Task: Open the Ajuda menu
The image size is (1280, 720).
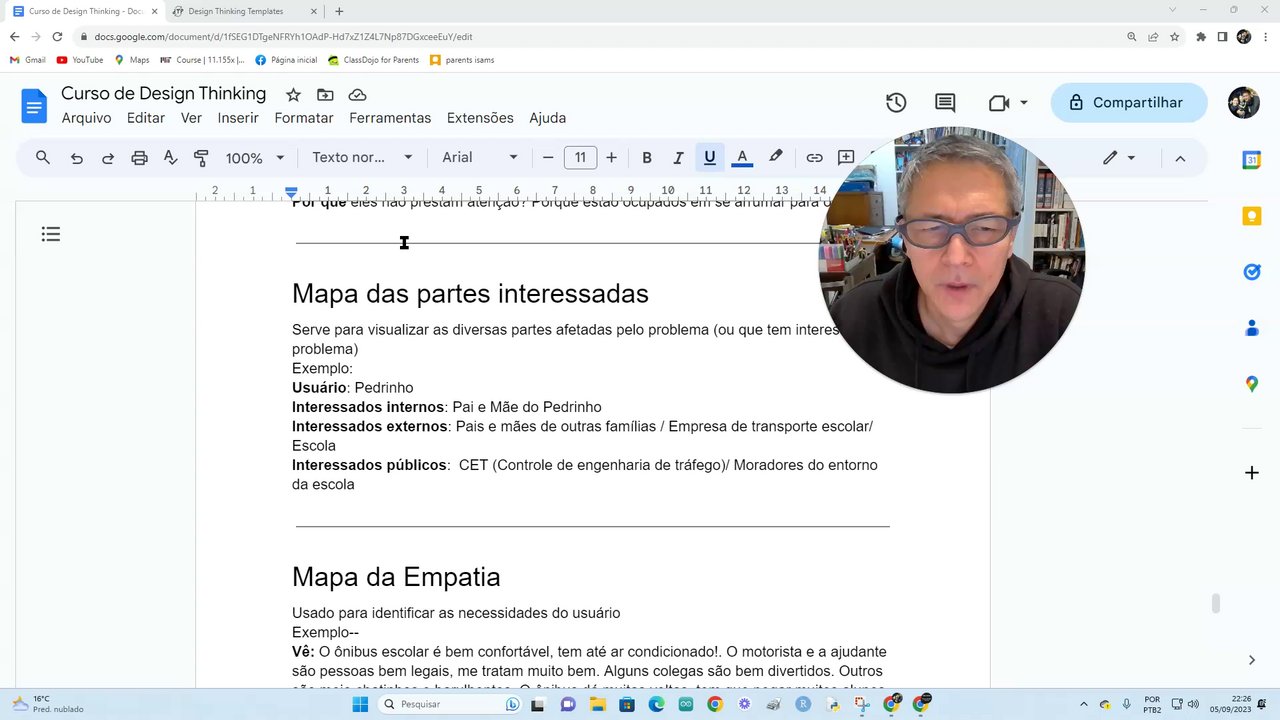Action: (547, 118)
